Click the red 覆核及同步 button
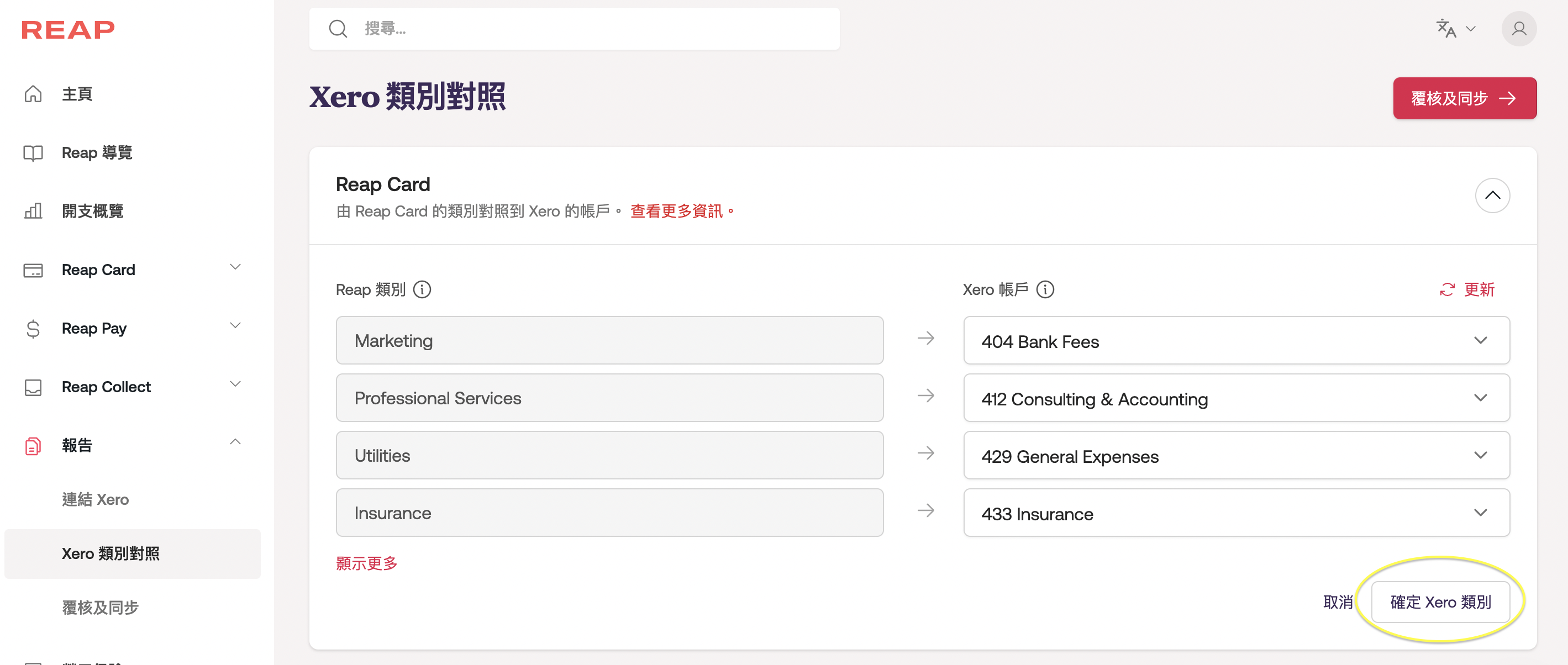 [x=1464, y=98]
